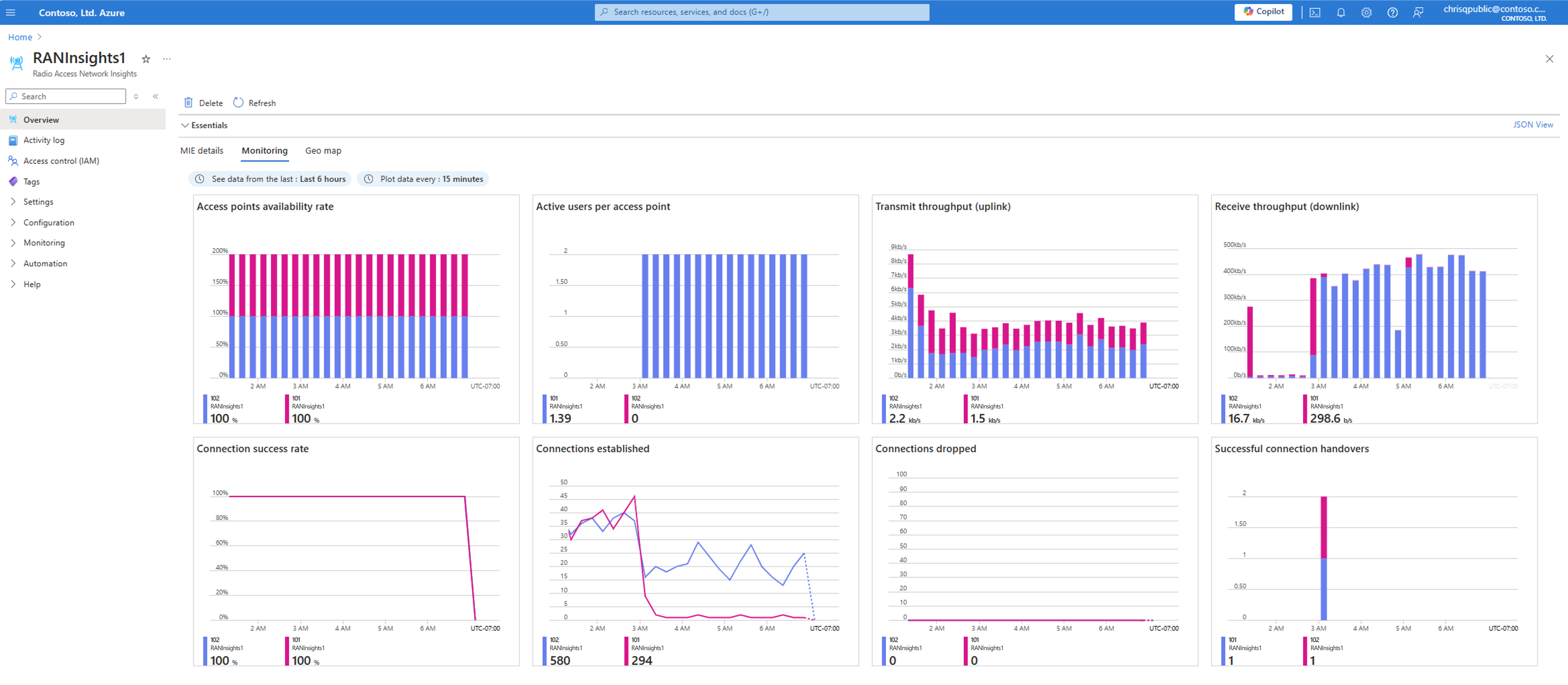Click the ellipsis more options icon
The width and height of the screenshot is (1568, 685).
[x=168, y=58]
